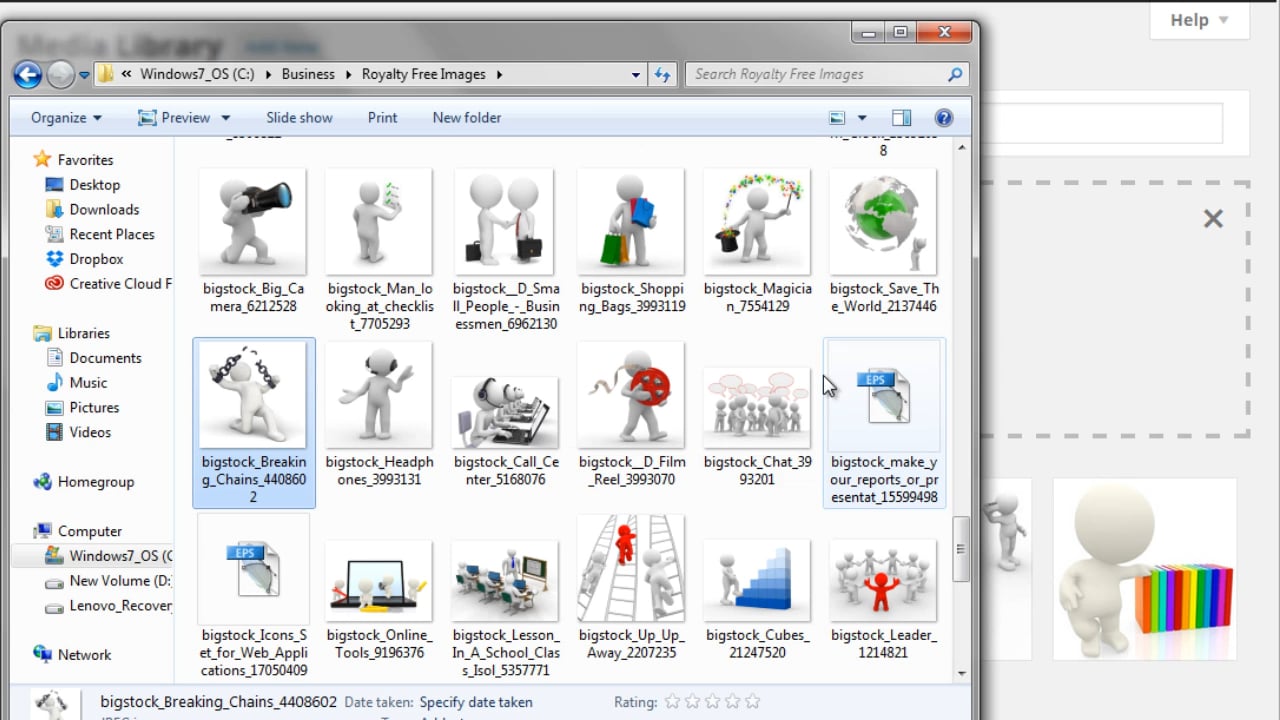Select the bigstock_Cubes_21247520 thumbnail
The image size is (1280, 720).
[757, 580]
